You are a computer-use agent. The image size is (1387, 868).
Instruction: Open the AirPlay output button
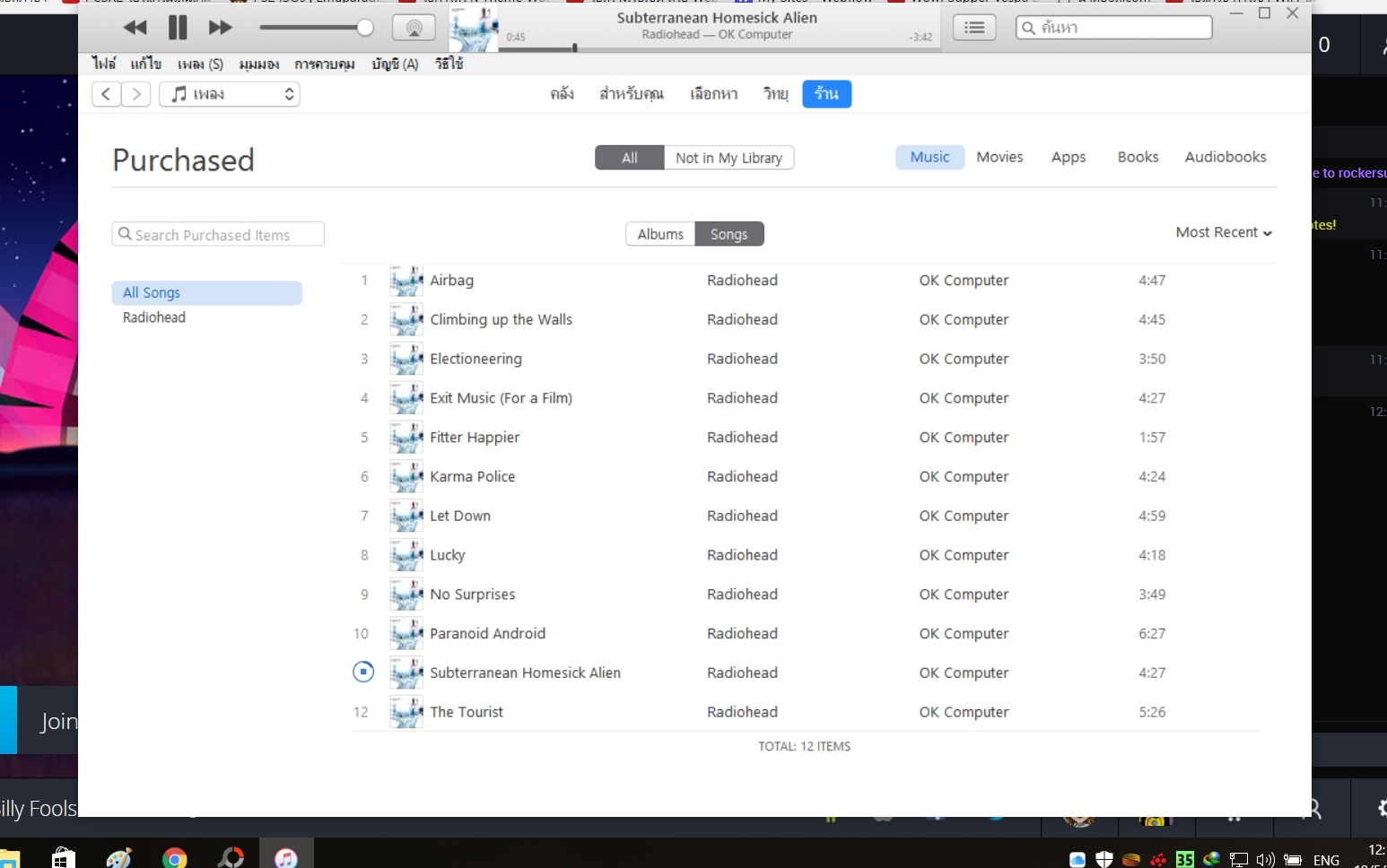pyautogui.click(x=414, y=28)
